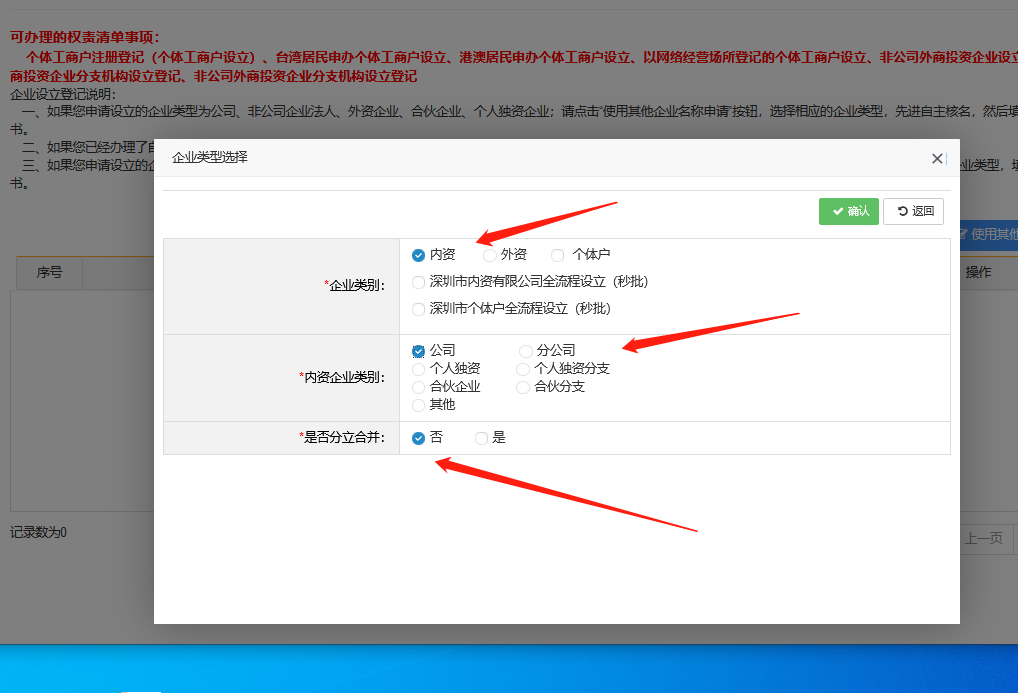Click the 内资企业类别 field label
This screenshot has height=693, width=1018.
(x=341, y=377)
